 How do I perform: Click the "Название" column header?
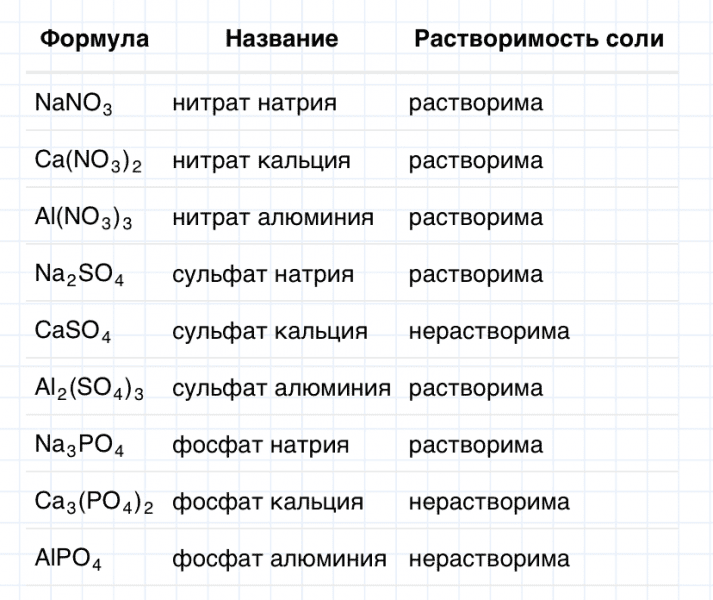(281, 40)
